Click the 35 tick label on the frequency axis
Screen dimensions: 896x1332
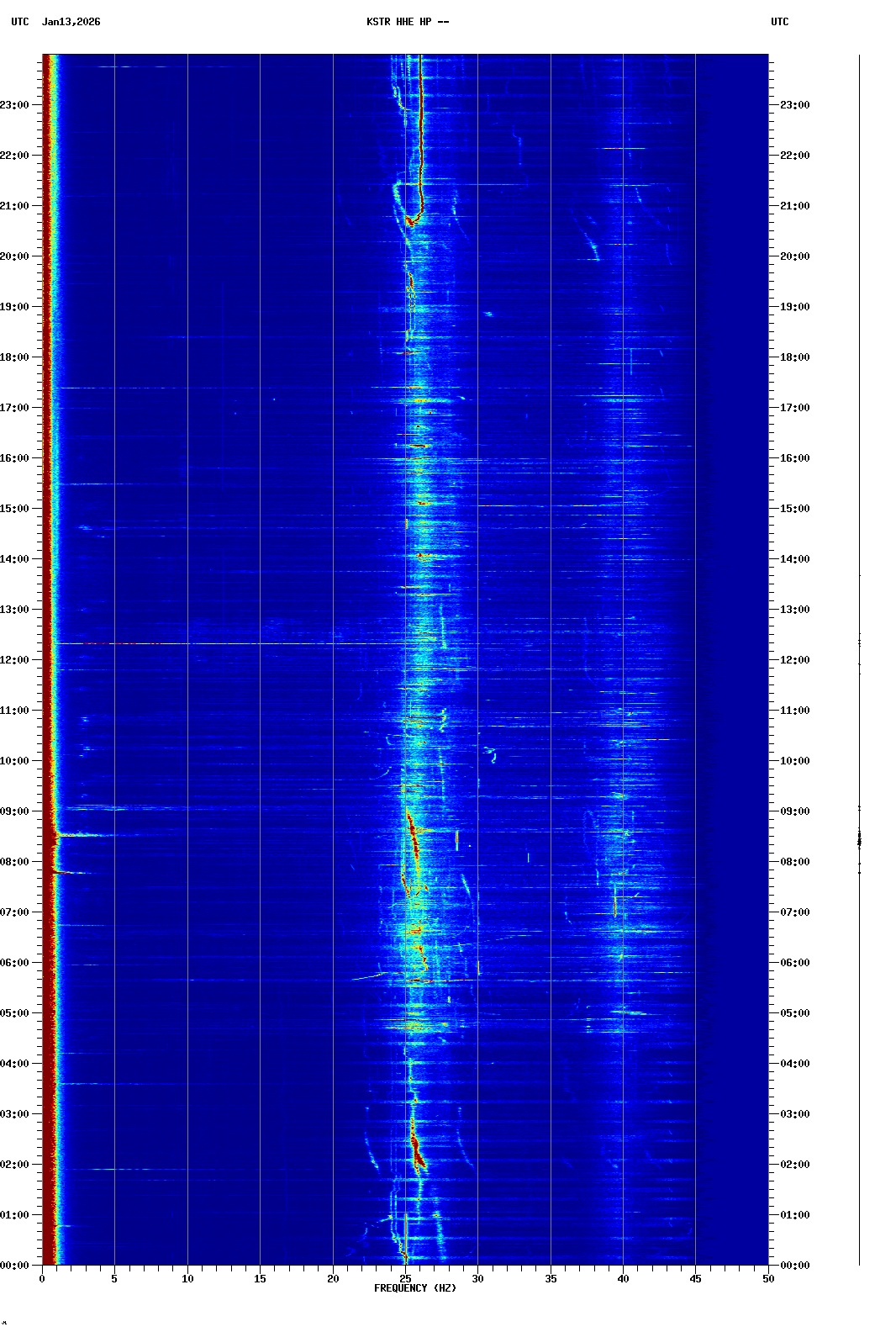tap(551, 1279)
